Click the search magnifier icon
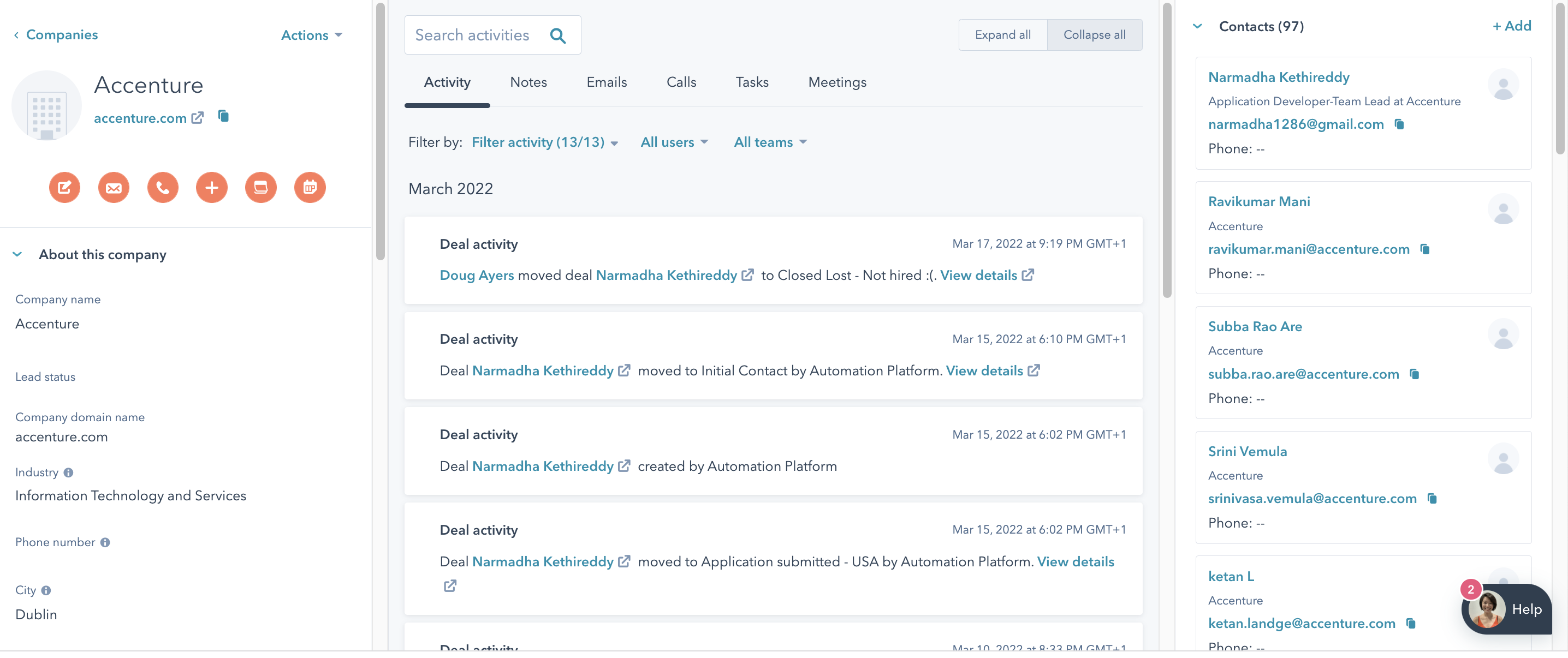1568x658 pixels. [557, 35]
